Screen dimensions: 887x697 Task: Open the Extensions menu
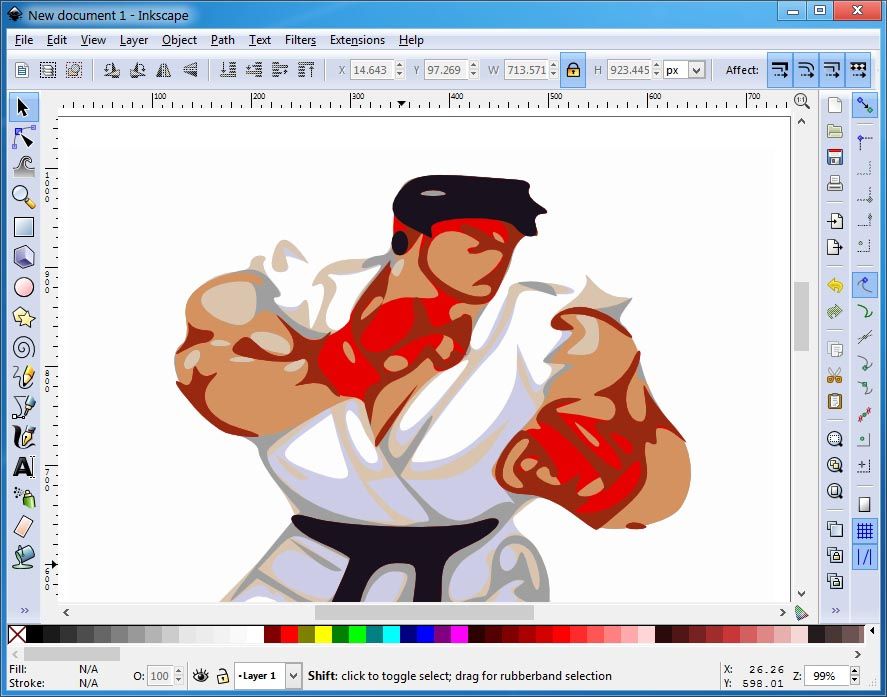(358, 40)
